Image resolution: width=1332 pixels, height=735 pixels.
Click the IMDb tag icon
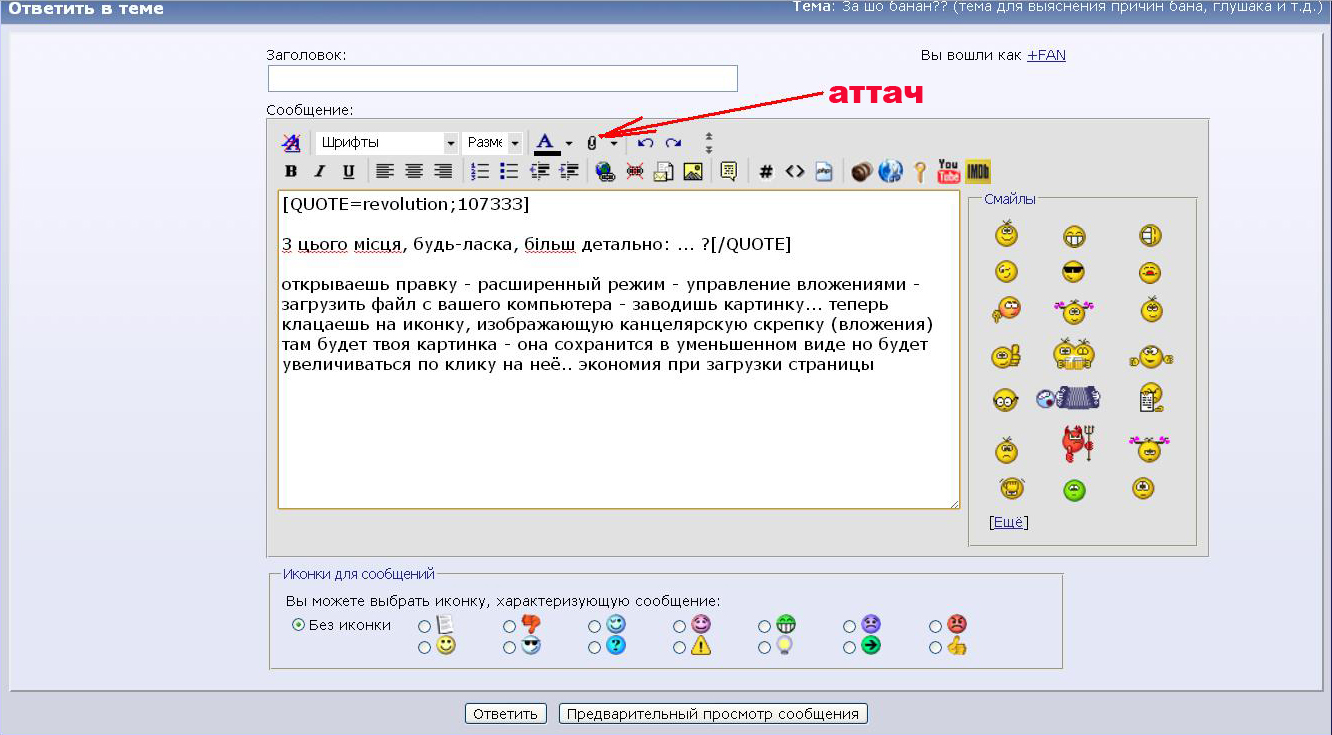978,172
